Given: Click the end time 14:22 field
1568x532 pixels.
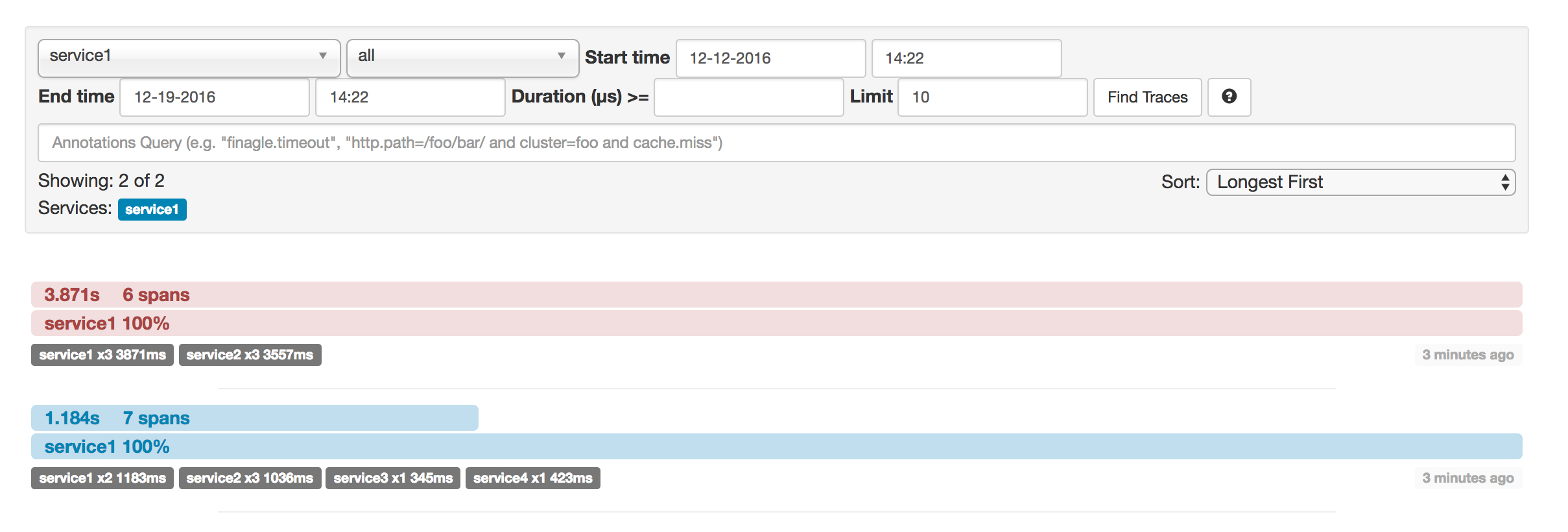Looking at the screenshot, I should point(410,97).
